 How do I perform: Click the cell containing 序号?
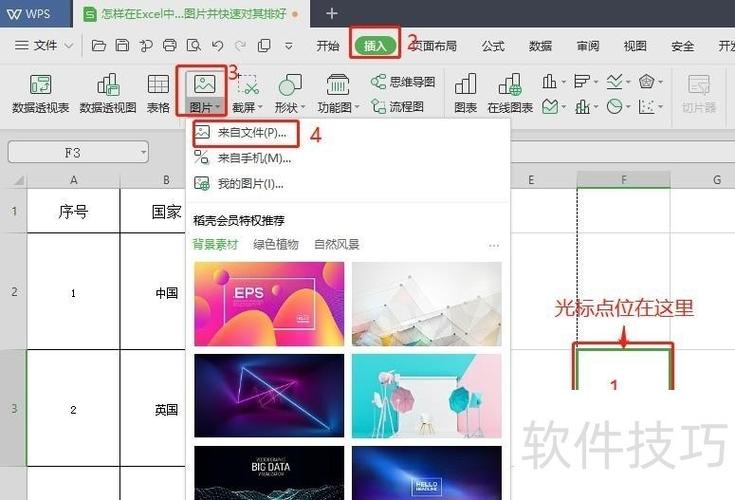coord(74,211)
